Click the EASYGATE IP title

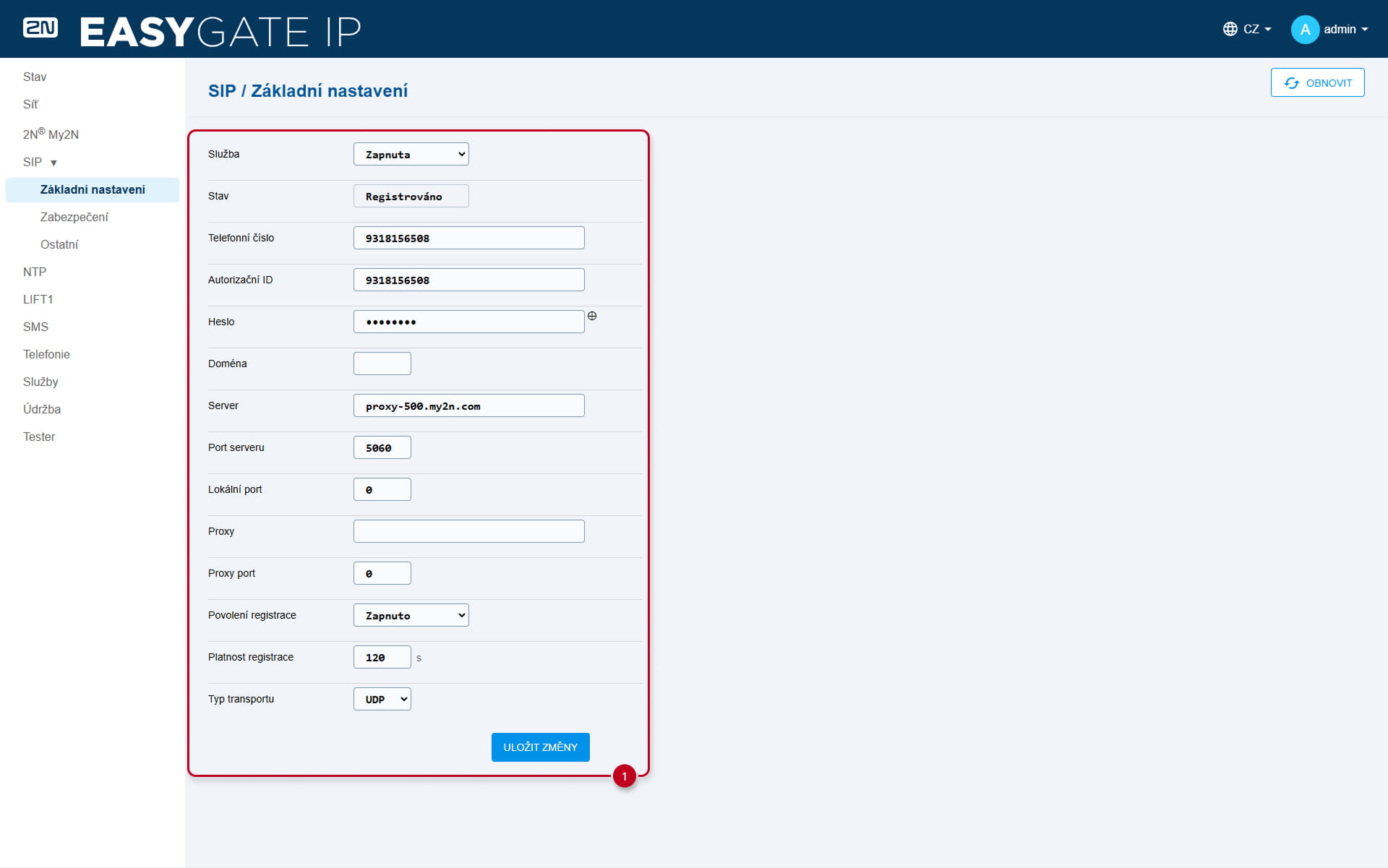pyautogui.click(x=220, y=31)
